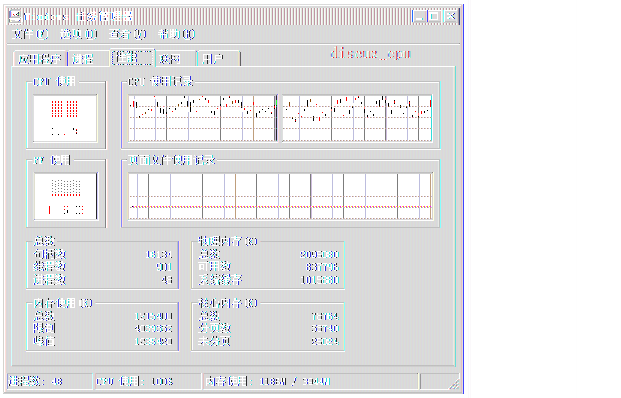The width and height of the screenshot is (621, 398).
Task: Click the 句柄数 (Handles) row
Action: coord(103,254)
